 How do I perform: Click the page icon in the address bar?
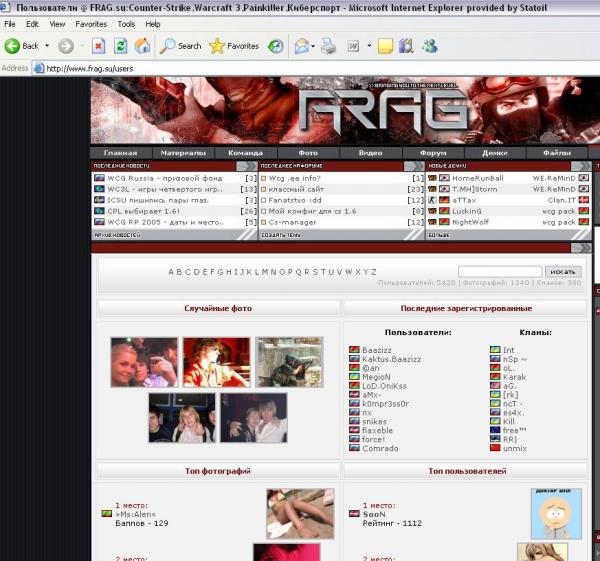(x=39, y=68)
